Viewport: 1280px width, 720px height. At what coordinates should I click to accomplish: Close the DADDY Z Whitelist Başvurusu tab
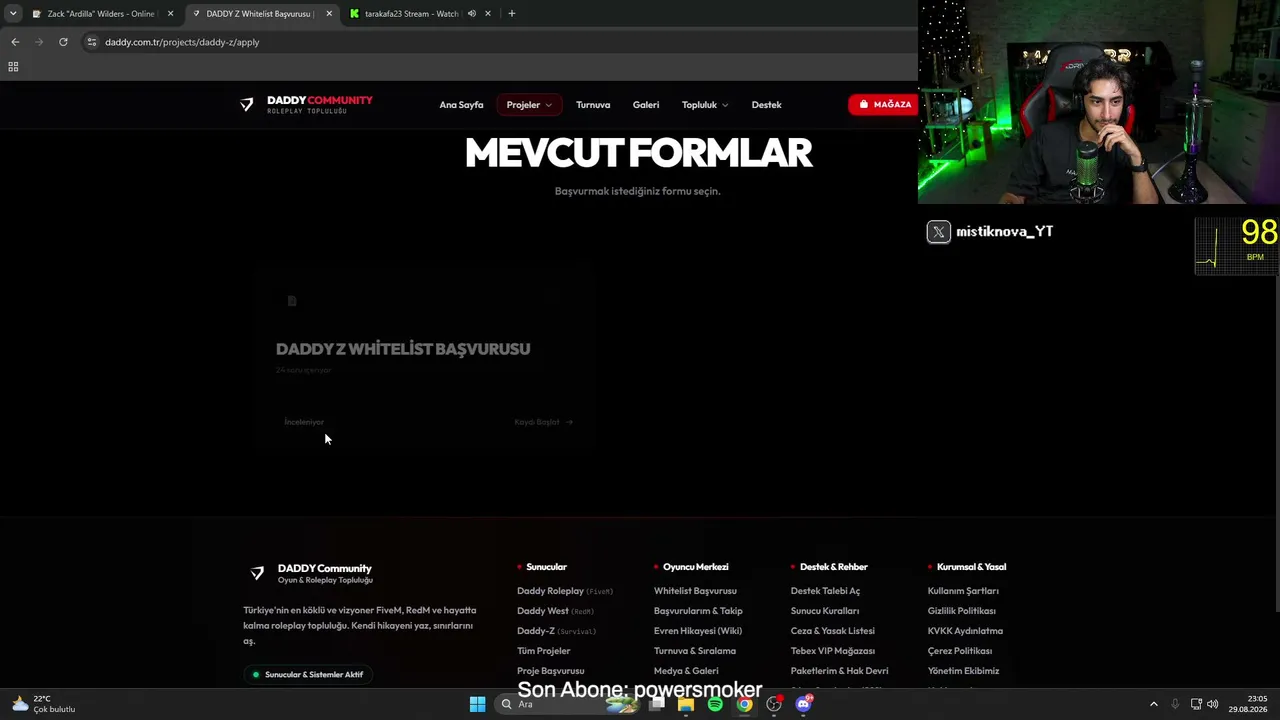click(329, 14)
